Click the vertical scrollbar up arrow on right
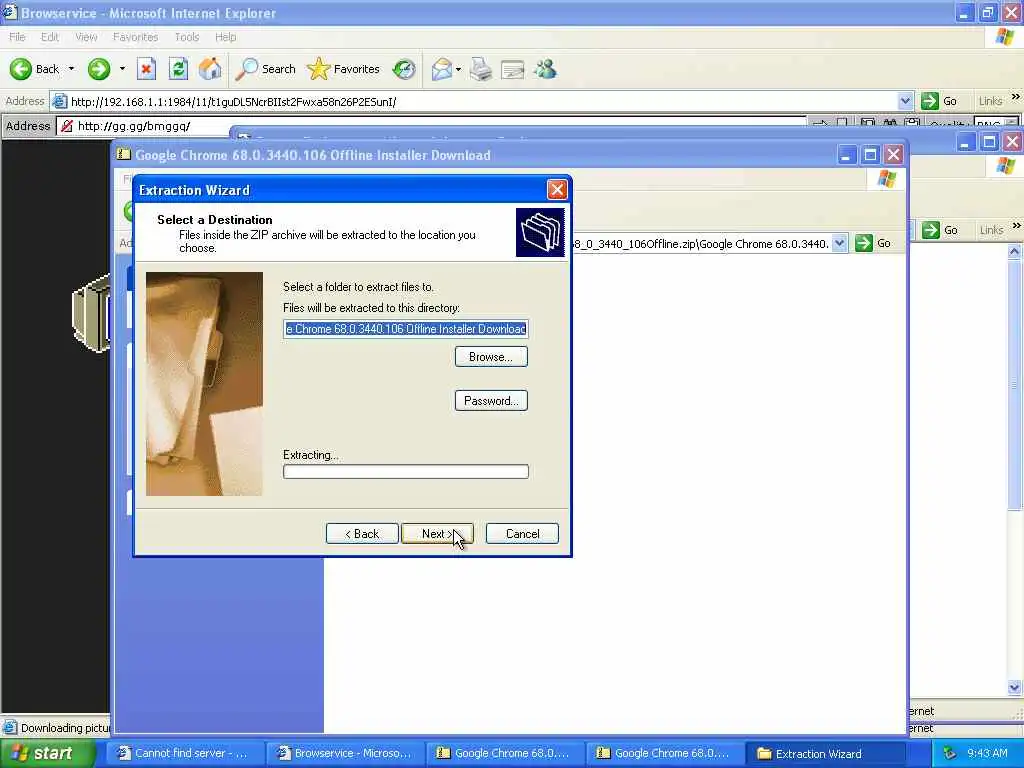1024x768 pixels. (1014, 251)
